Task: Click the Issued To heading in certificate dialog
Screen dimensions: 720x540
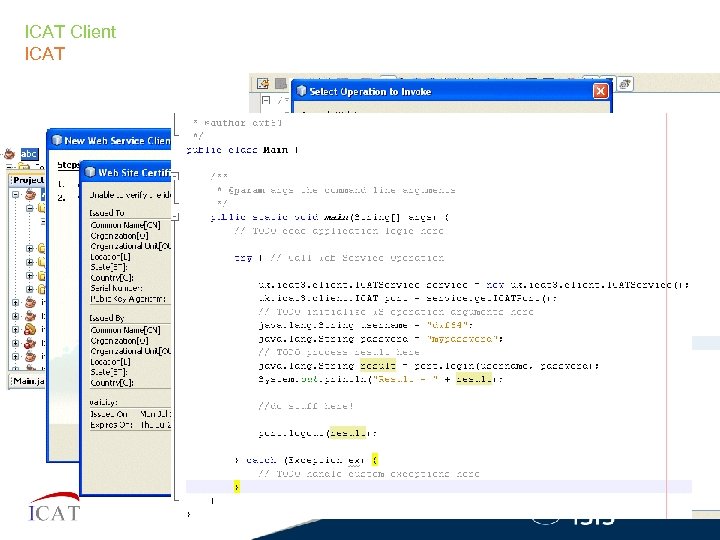Action: [107, 213]
